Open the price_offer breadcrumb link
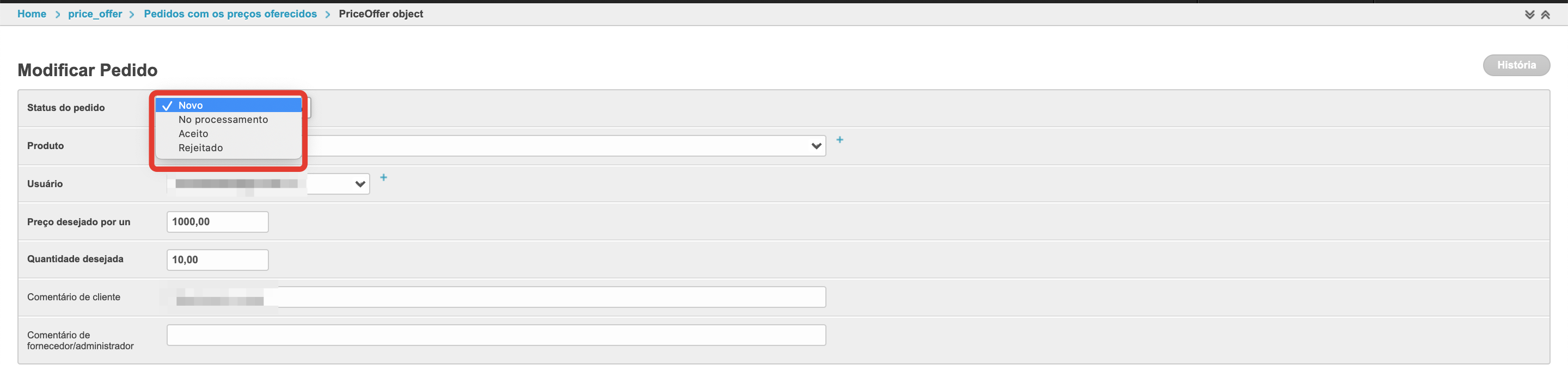 point(95,14)
